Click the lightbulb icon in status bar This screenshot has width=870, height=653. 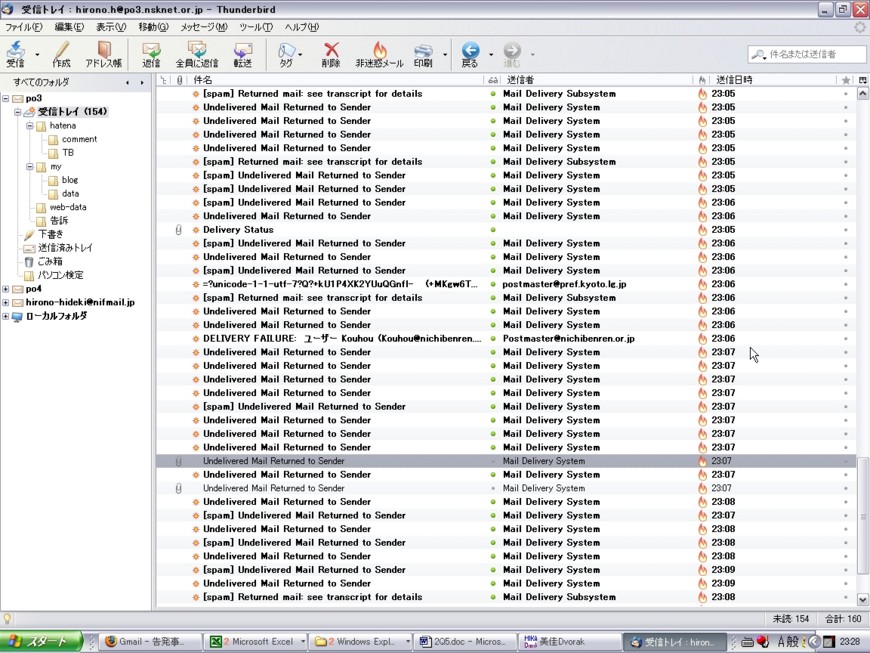pos(7,619)
